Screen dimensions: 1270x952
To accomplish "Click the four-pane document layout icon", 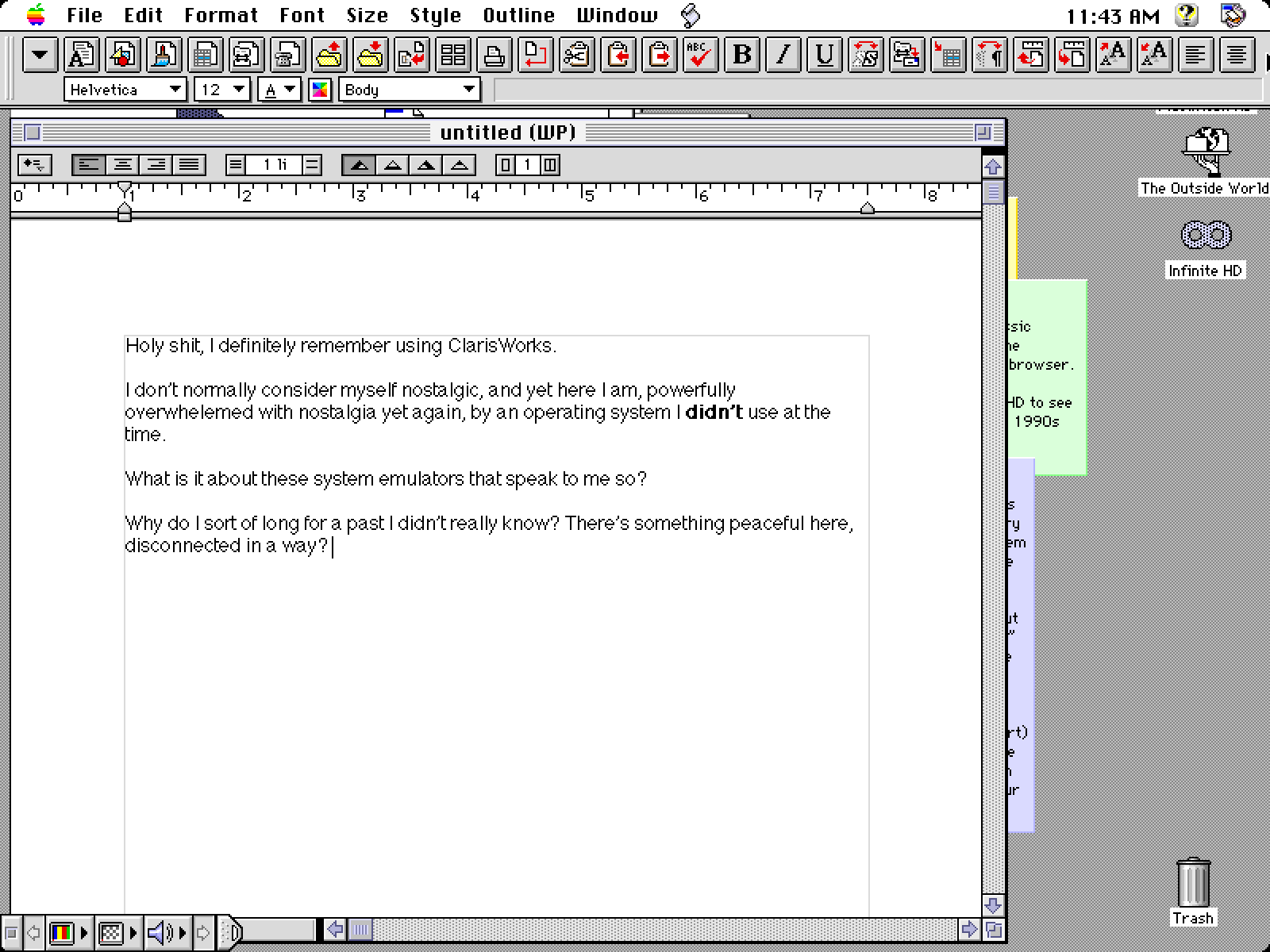I will tap(452, 55).
